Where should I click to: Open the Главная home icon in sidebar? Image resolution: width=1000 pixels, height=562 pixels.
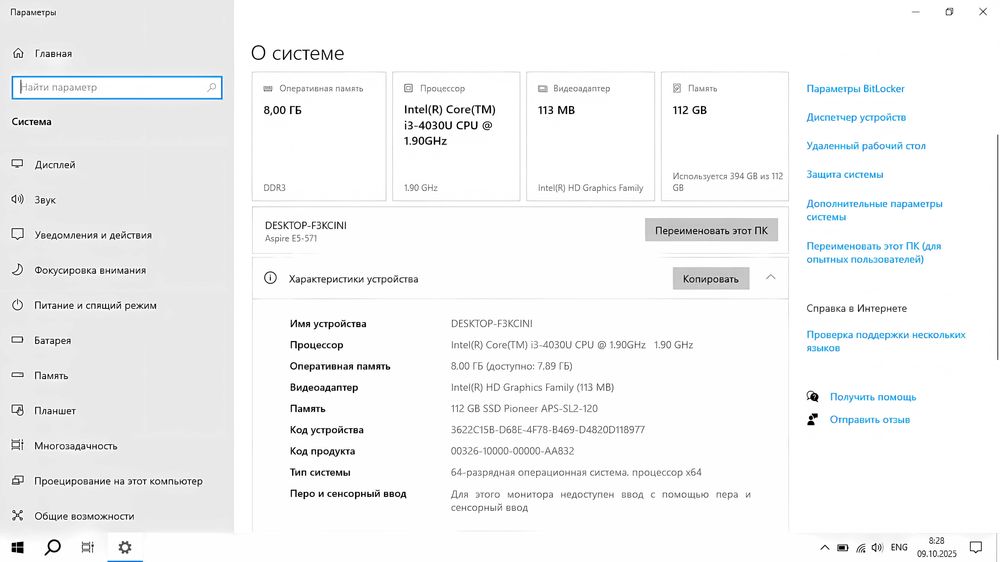(17, 53)
